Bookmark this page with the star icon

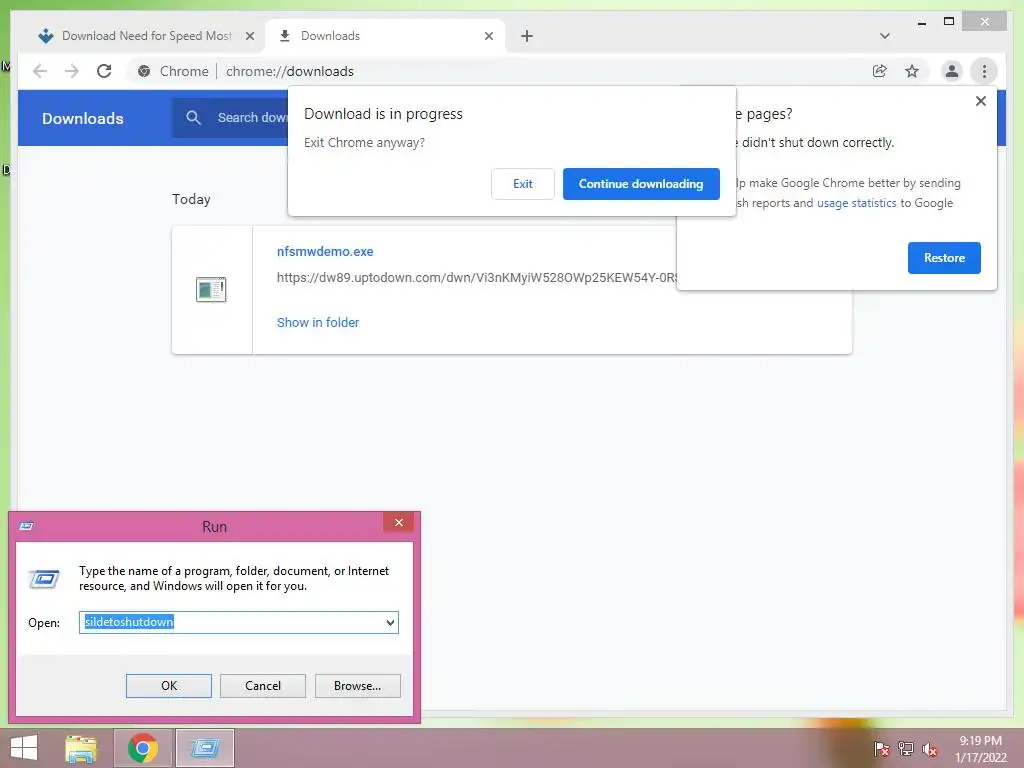tap(912, 71)
